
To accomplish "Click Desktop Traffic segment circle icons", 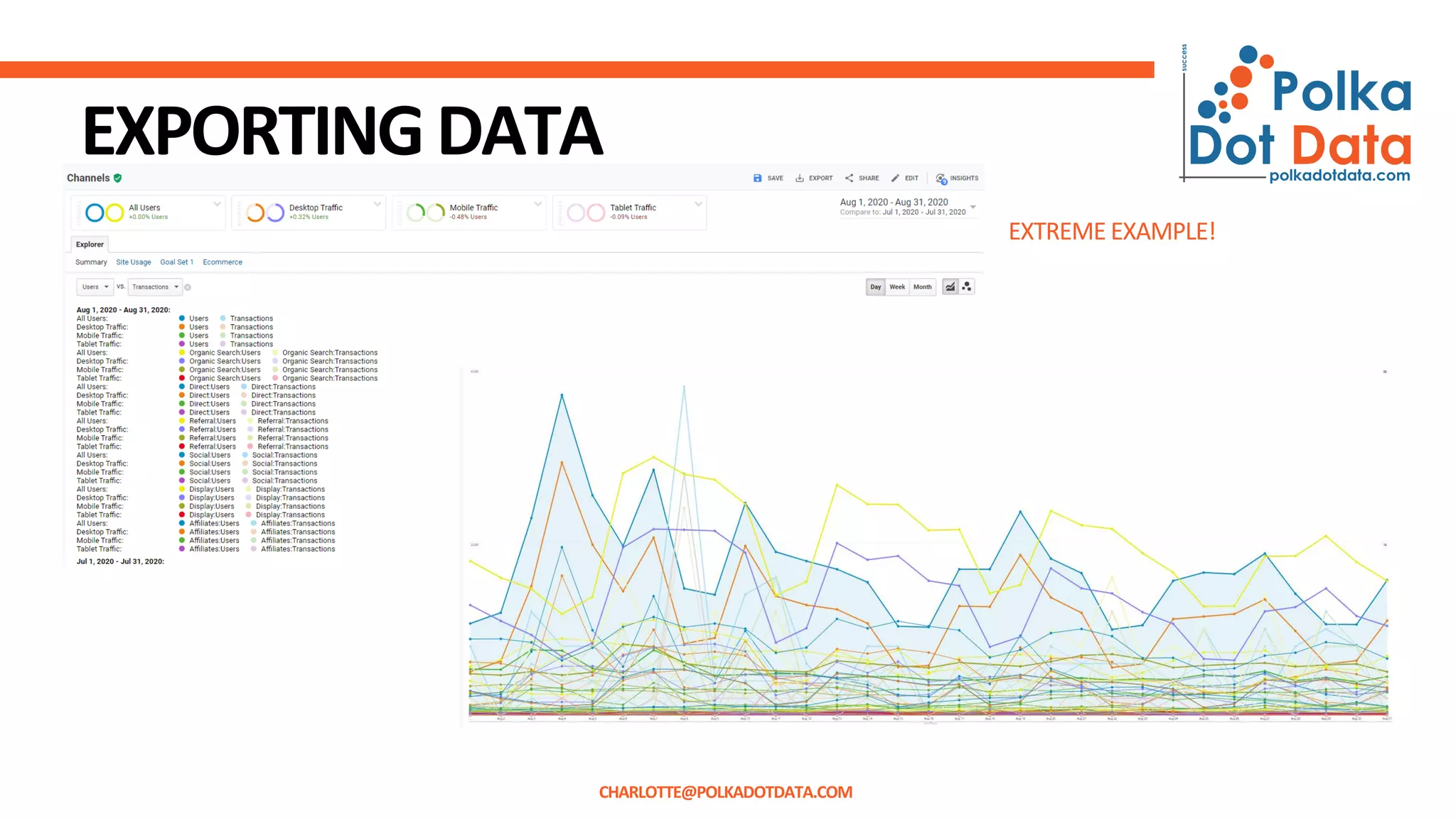I will pyautogui.click(x=265, y=212).
